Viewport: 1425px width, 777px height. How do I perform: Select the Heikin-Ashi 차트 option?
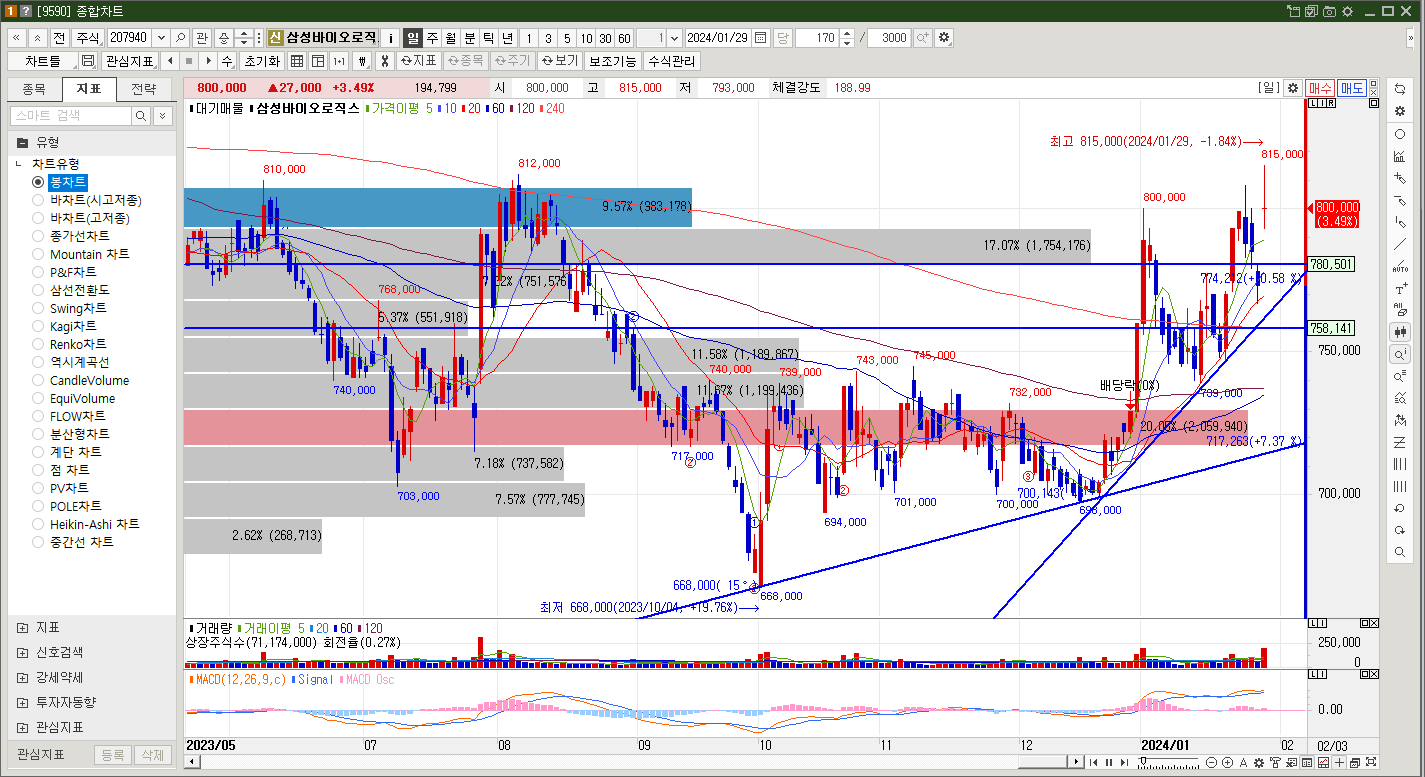[x=85, y=524]
